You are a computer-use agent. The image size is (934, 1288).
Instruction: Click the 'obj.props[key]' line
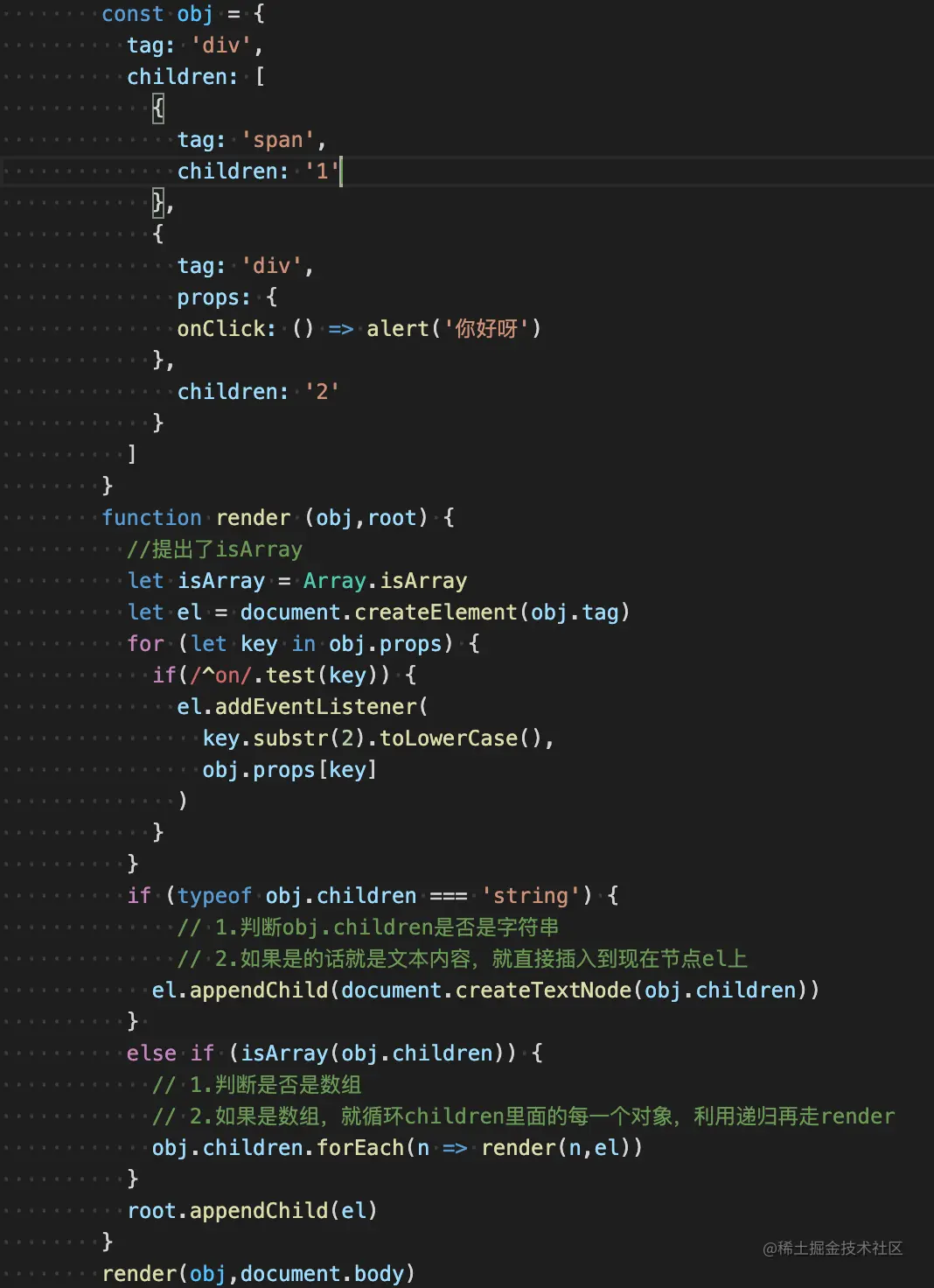[x=289, y=769]
